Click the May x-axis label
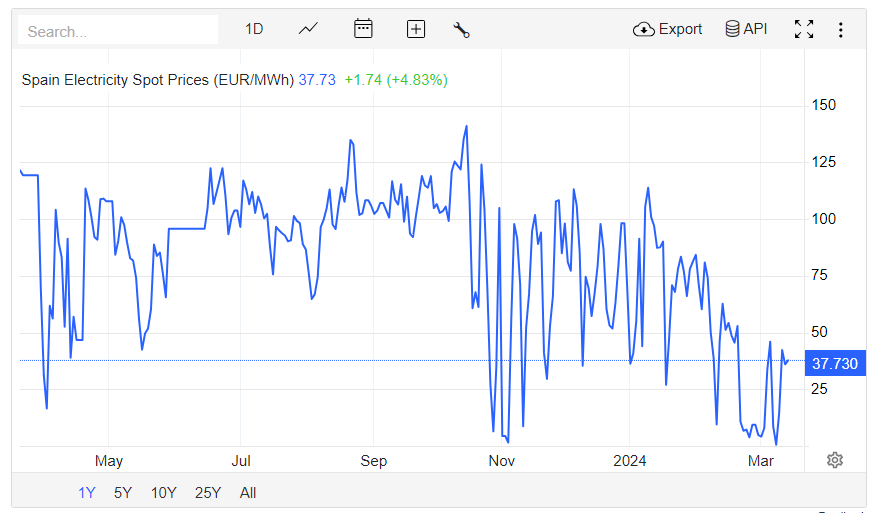 click(109, 461)
